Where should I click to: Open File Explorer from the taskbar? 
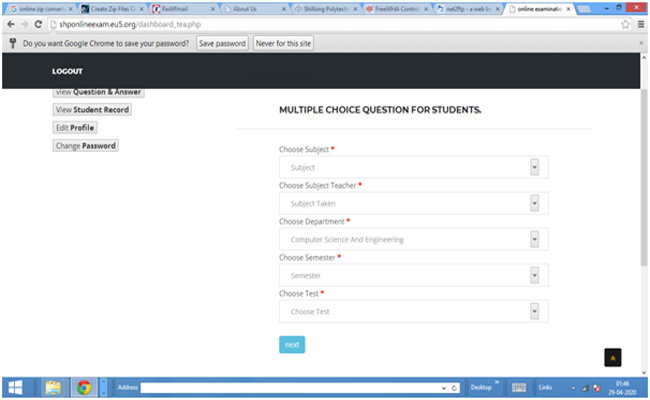pyautogui.click(x=52, y=387)
